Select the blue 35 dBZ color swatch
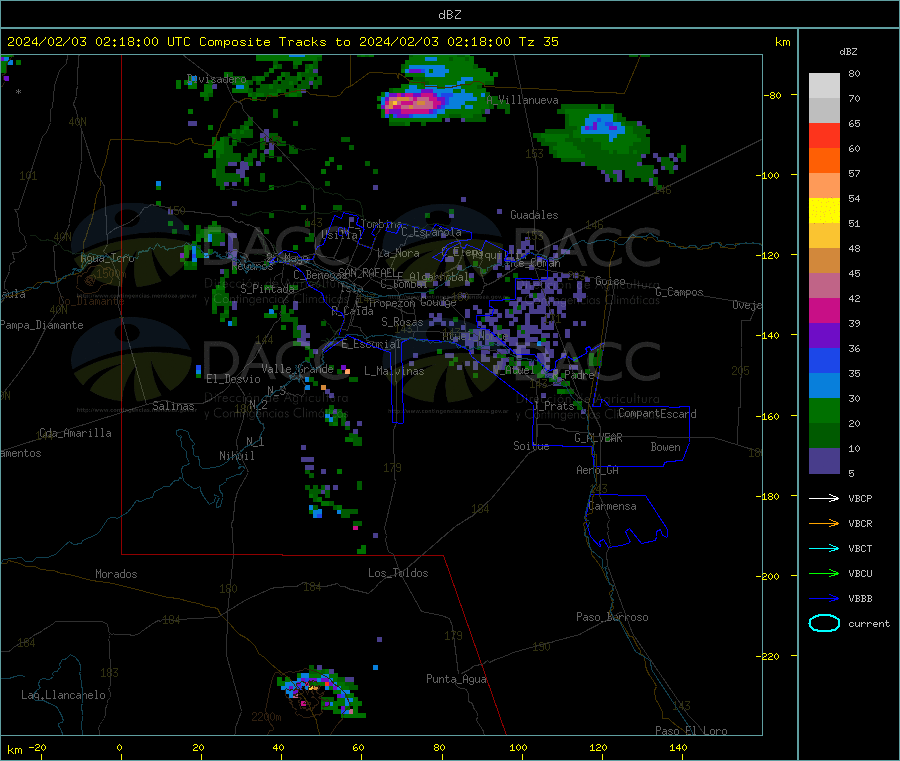The height and width of the screenshot is (761, 900). [824, 360]
